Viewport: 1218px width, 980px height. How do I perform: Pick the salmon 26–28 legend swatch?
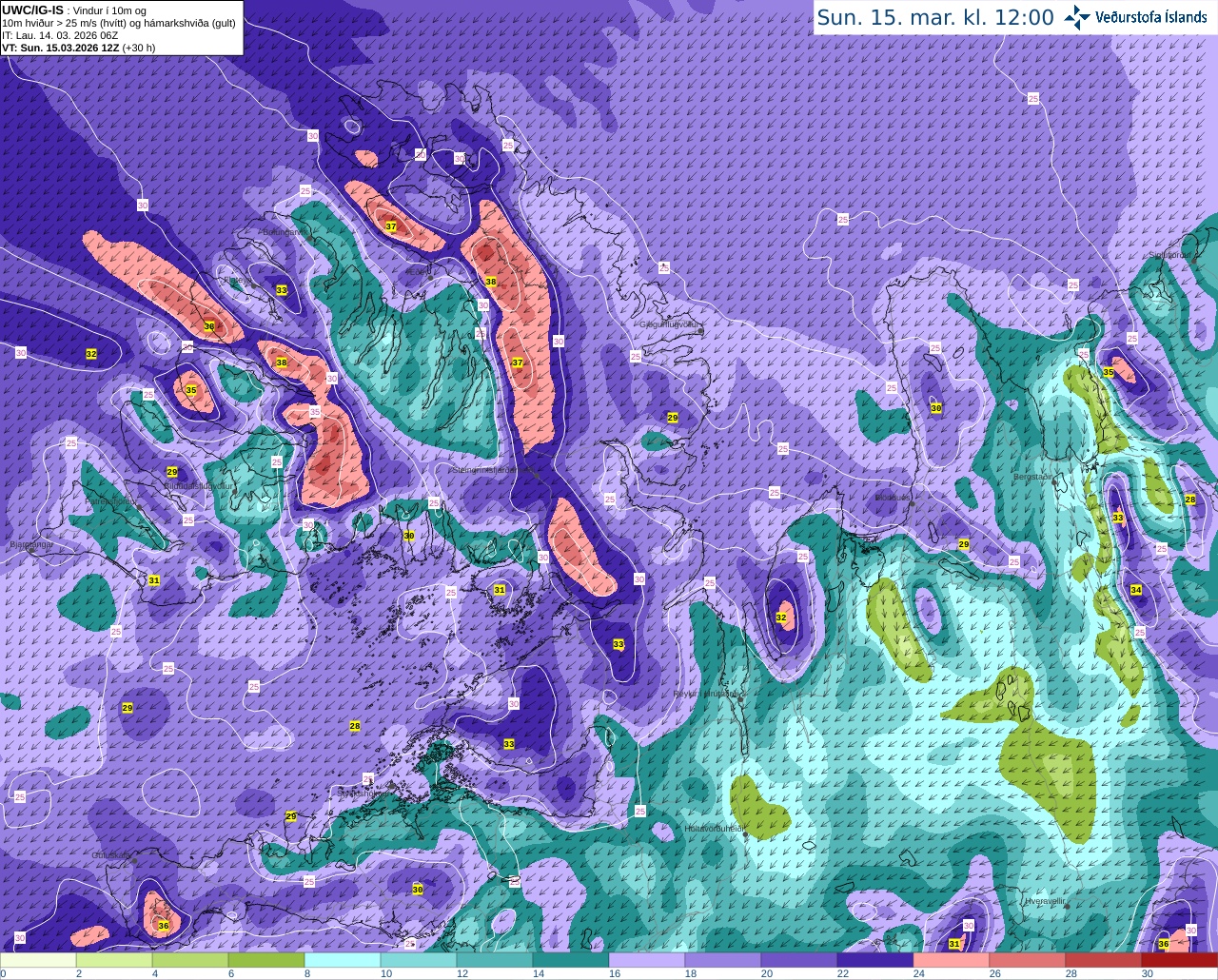1028,961
